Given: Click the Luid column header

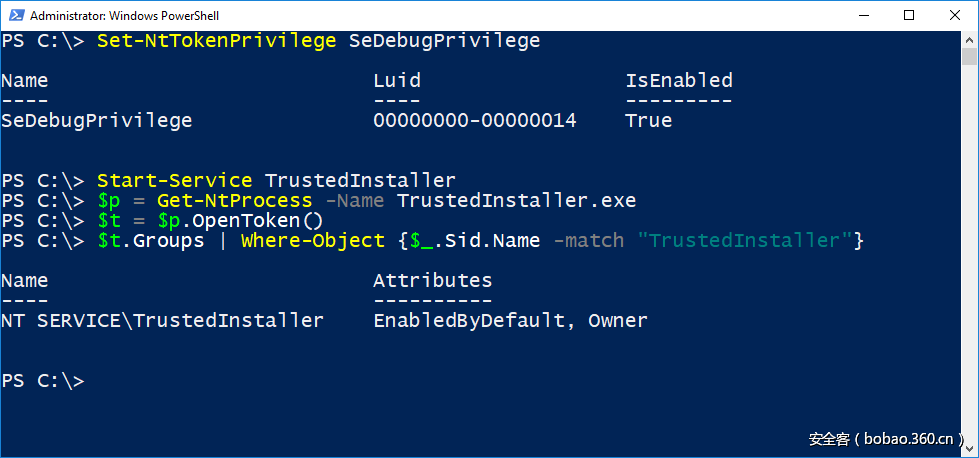Looking at the screenshot, I should point(397,81).
